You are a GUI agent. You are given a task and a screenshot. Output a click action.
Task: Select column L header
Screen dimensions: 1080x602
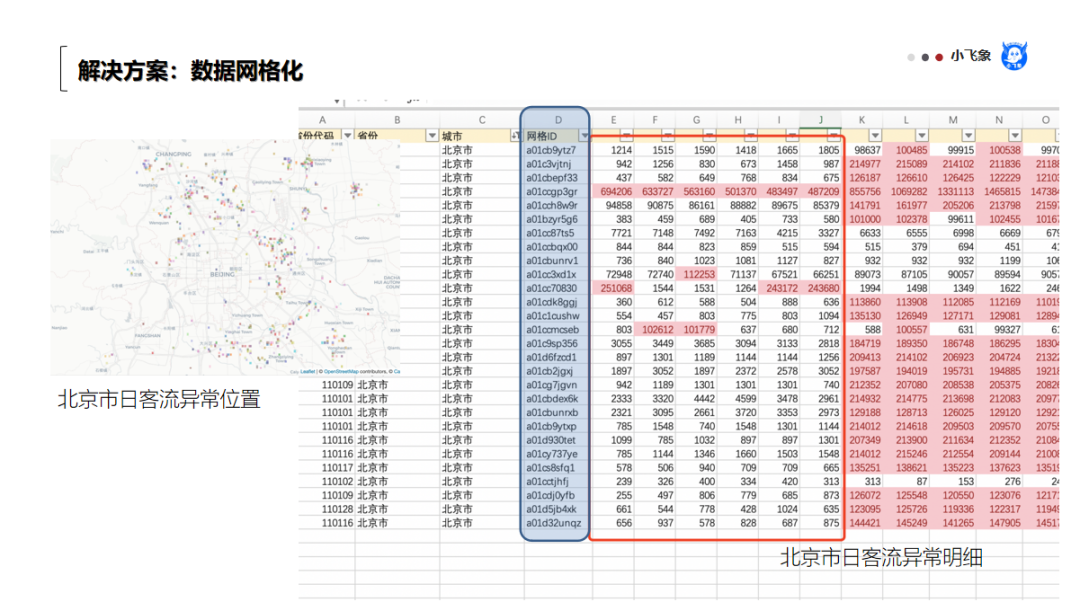(x=906, y=120)
